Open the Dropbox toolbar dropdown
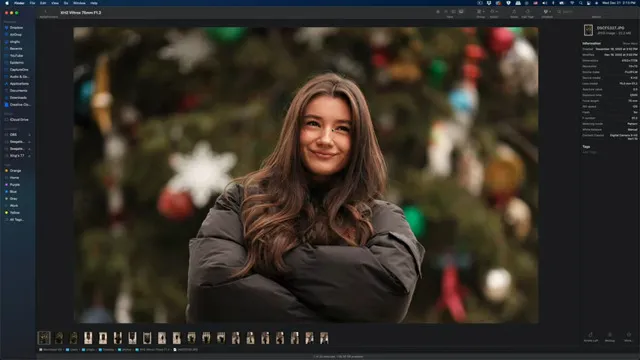Image resolution: width=640 pixels, height=360 pixels. (x=547, y=12)
